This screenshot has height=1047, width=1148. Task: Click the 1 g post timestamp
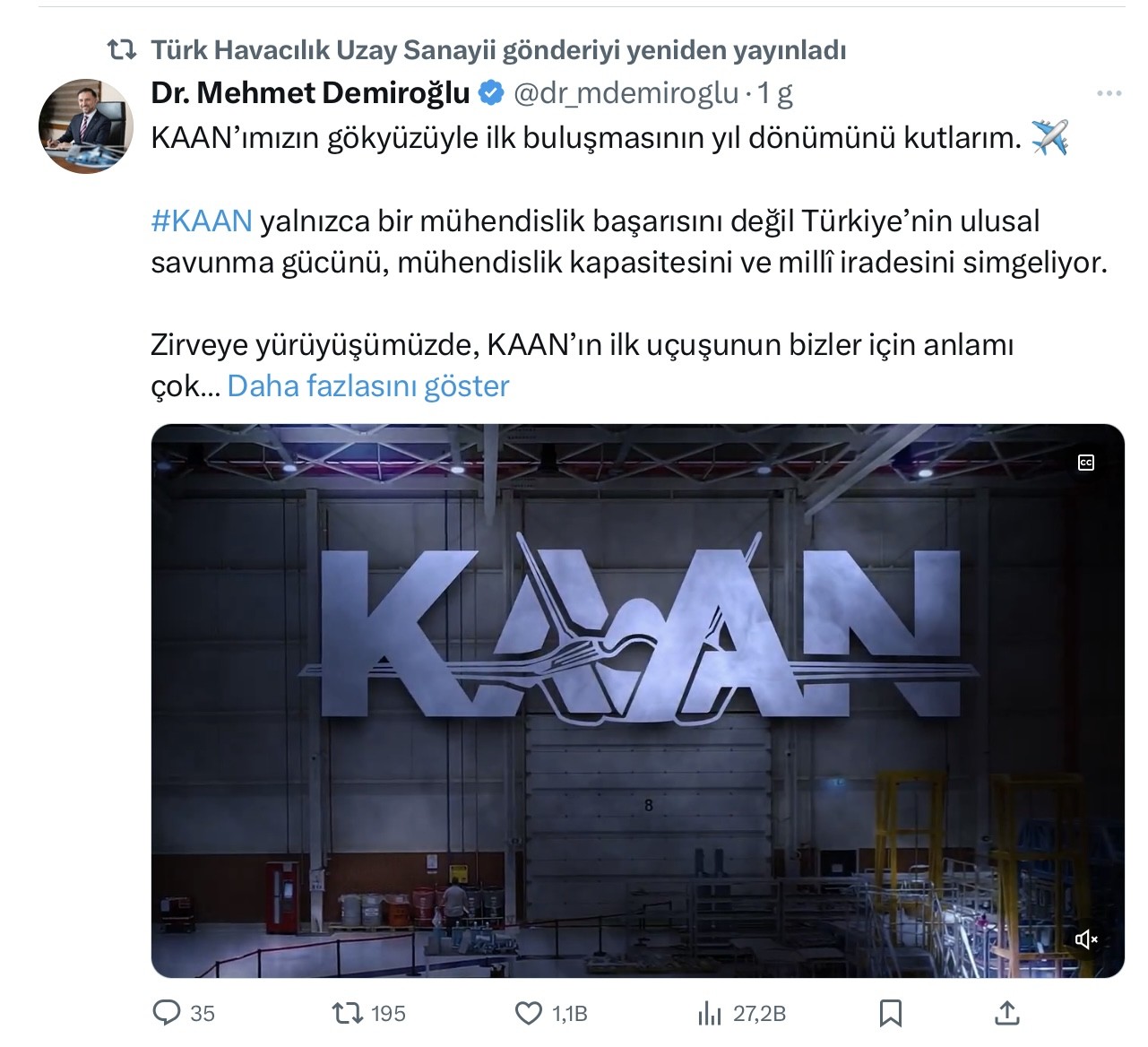pyautogui.click(x=775, y=92)
